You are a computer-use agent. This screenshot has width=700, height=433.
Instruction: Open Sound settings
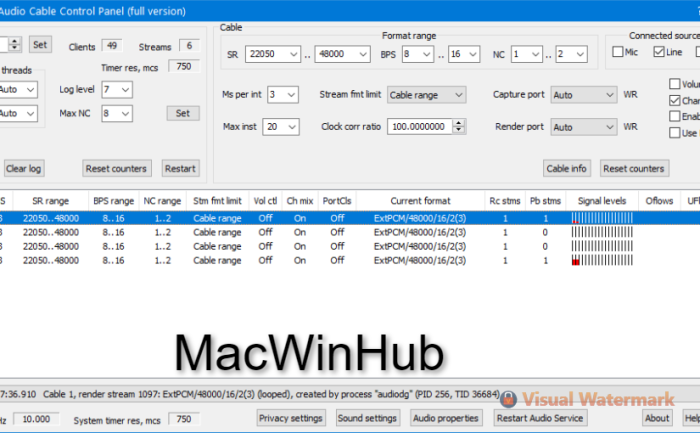coord(367,418)
